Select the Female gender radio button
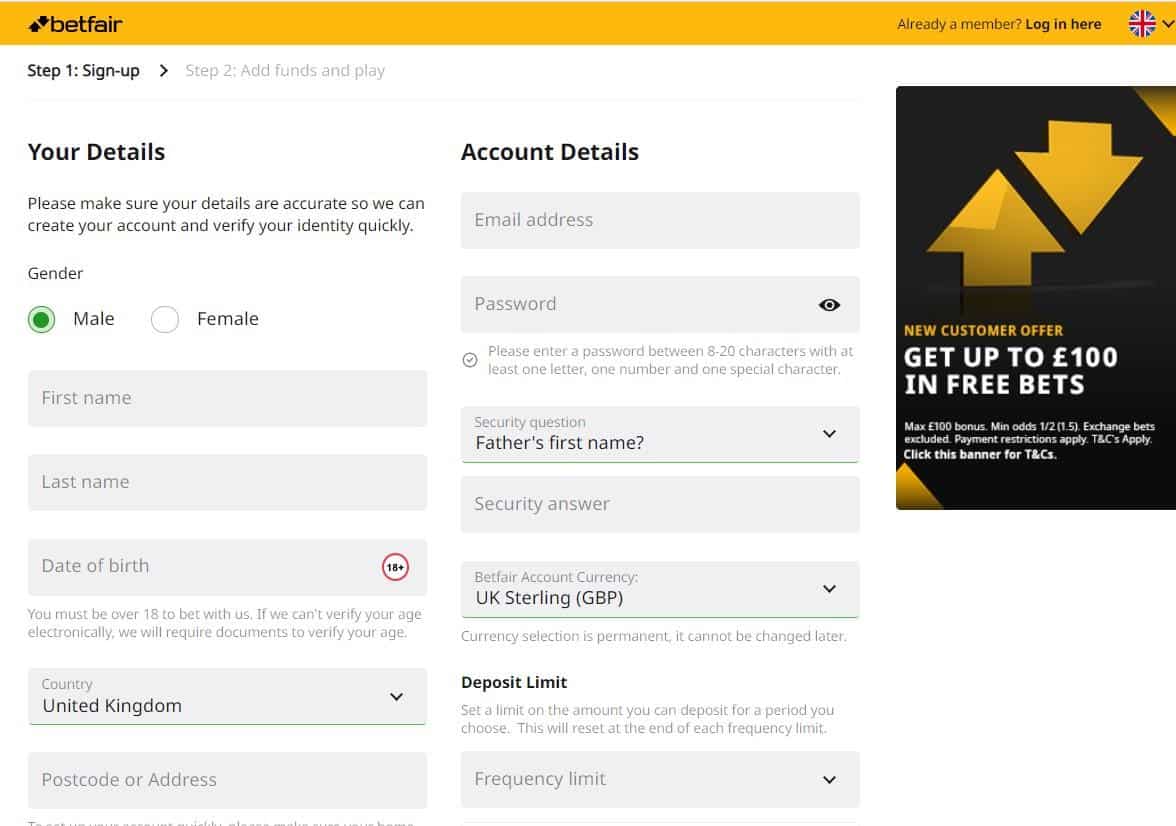 (x=164, y=320)
